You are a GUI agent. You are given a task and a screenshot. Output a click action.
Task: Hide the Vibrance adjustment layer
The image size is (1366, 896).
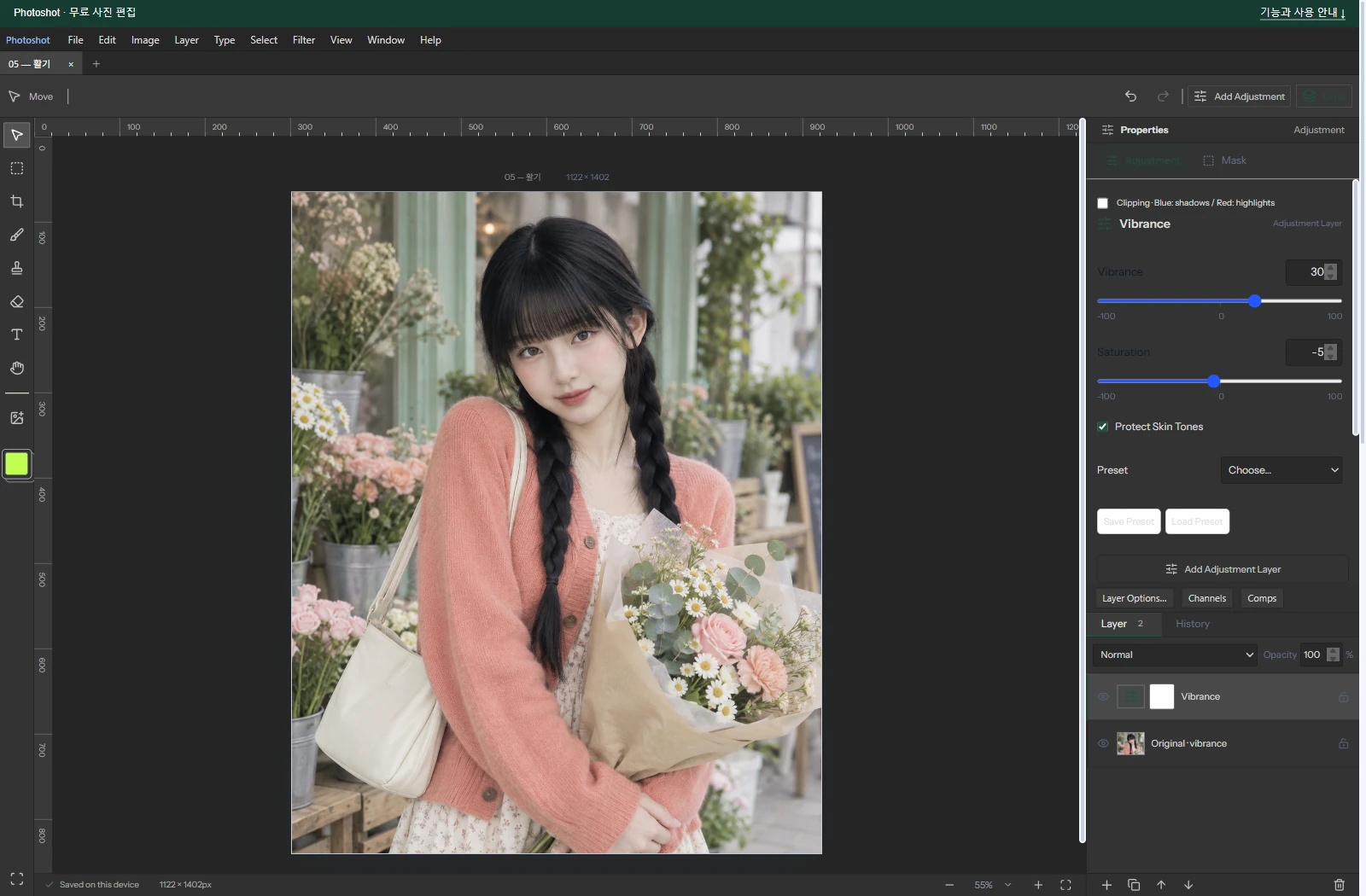tap(1103, 697)
